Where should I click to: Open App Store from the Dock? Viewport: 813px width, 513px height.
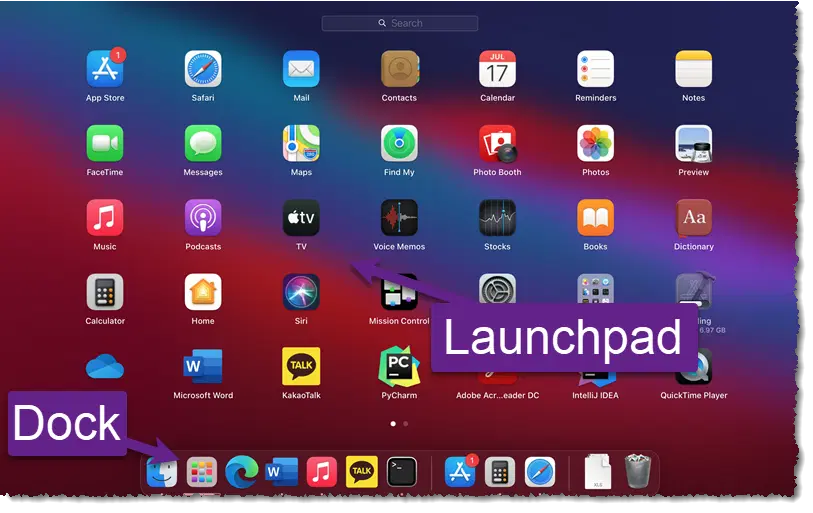point(460,472)
